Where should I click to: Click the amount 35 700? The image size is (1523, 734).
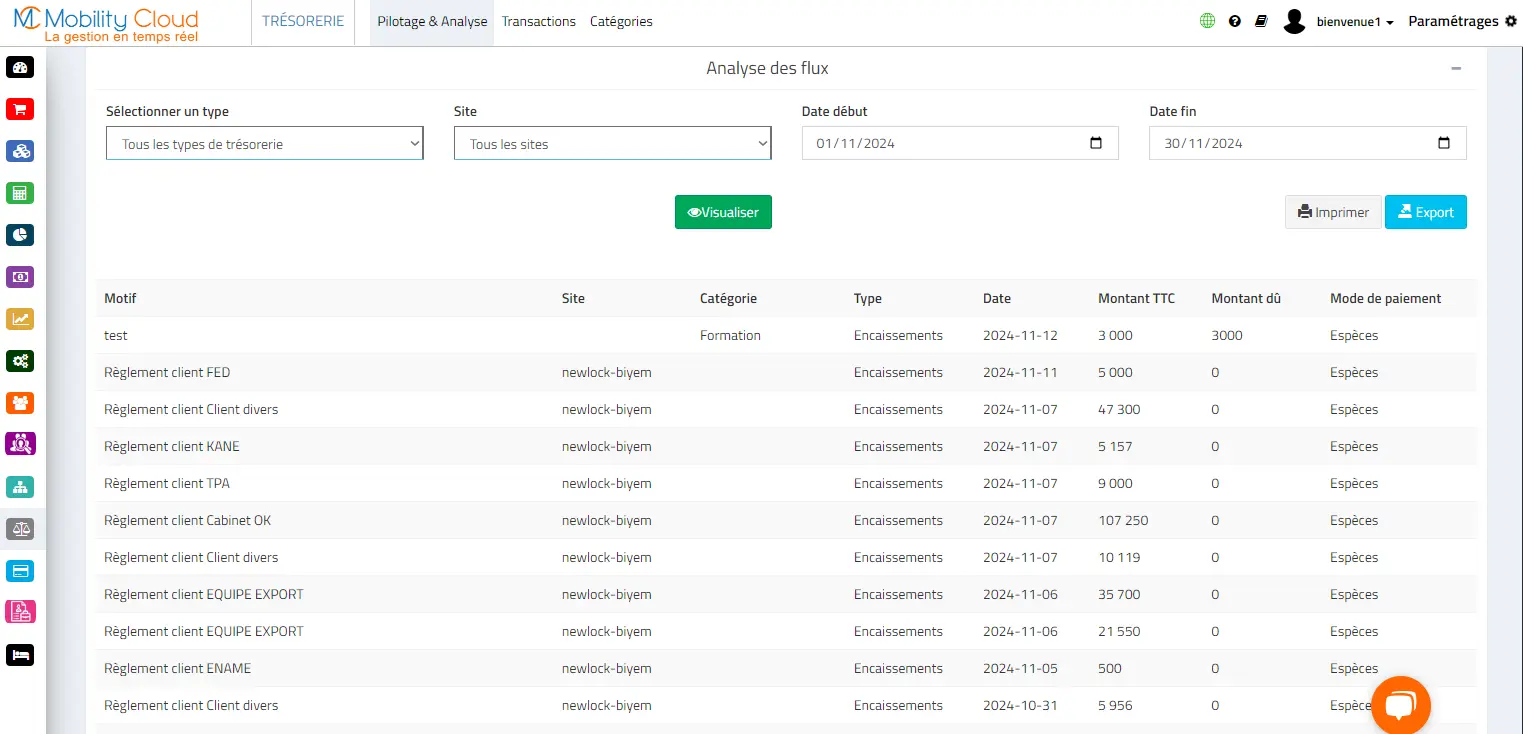pyautogui.click(x=1119, y=594)
